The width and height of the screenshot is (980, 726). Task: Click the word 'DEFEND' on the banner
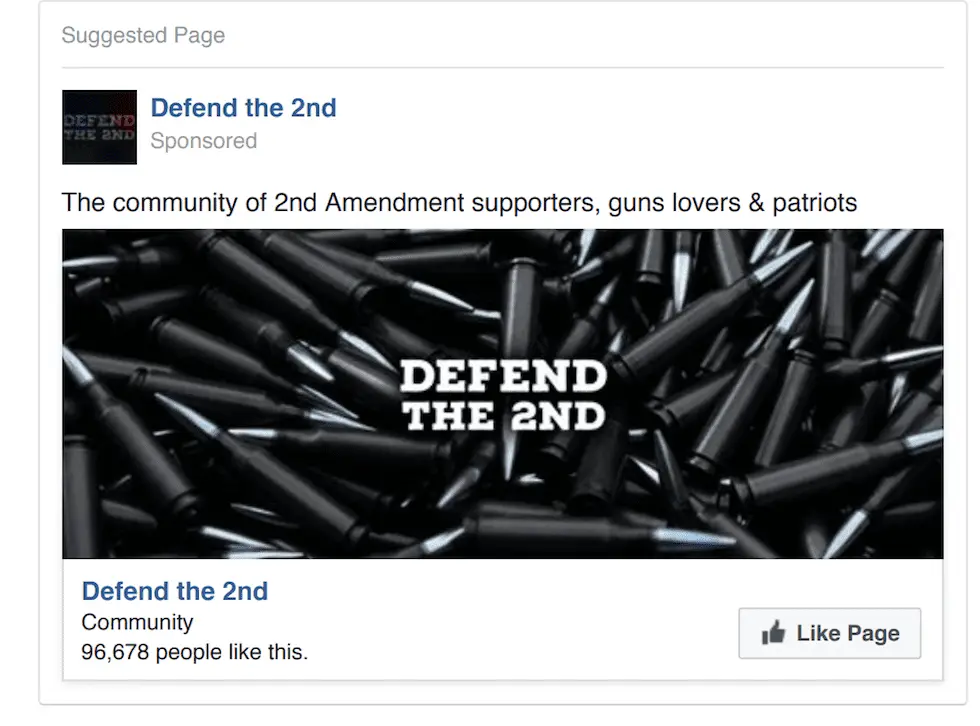[x=503, y=376]
